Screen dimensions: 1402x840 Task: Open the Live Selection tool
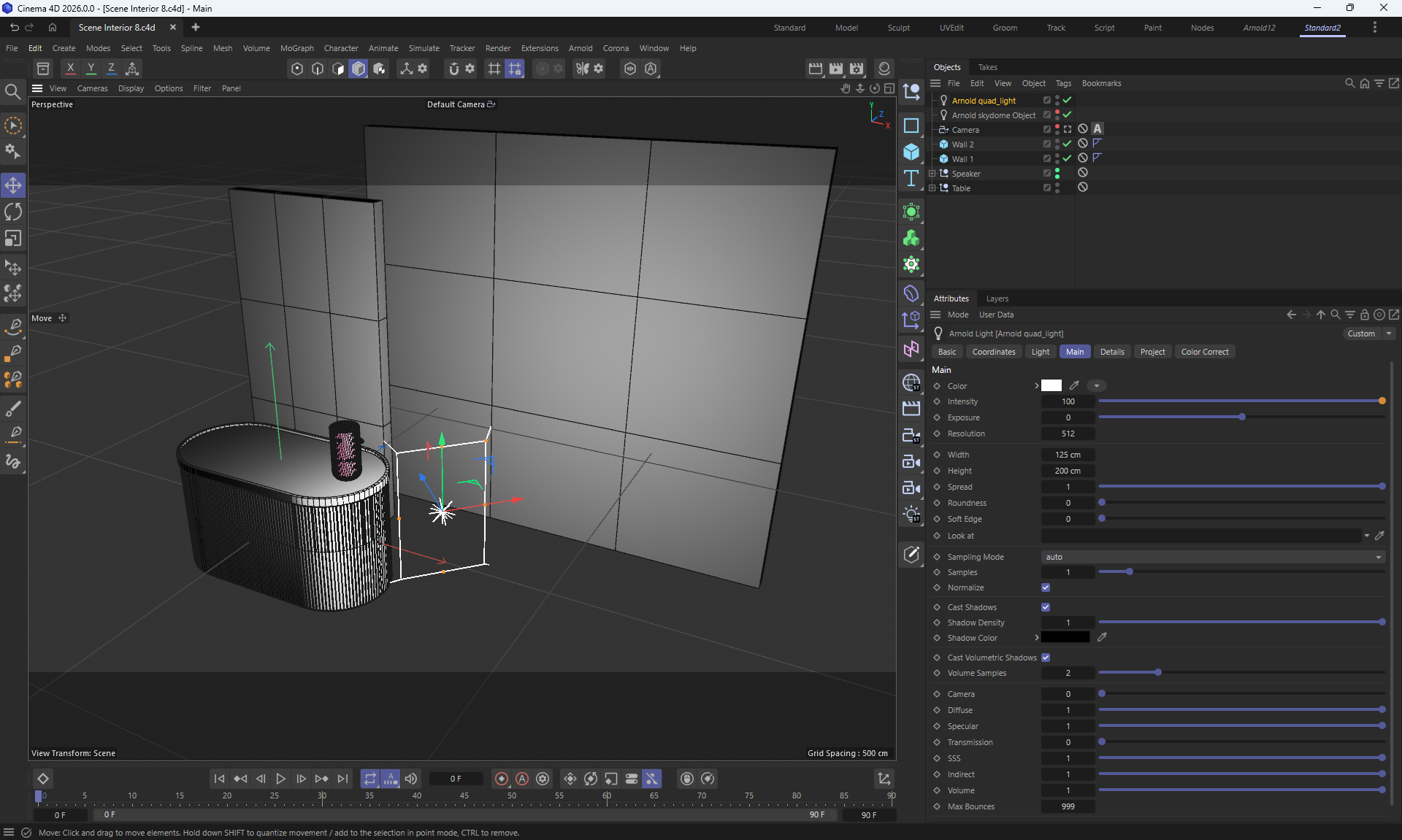click(x=13, y=126)
